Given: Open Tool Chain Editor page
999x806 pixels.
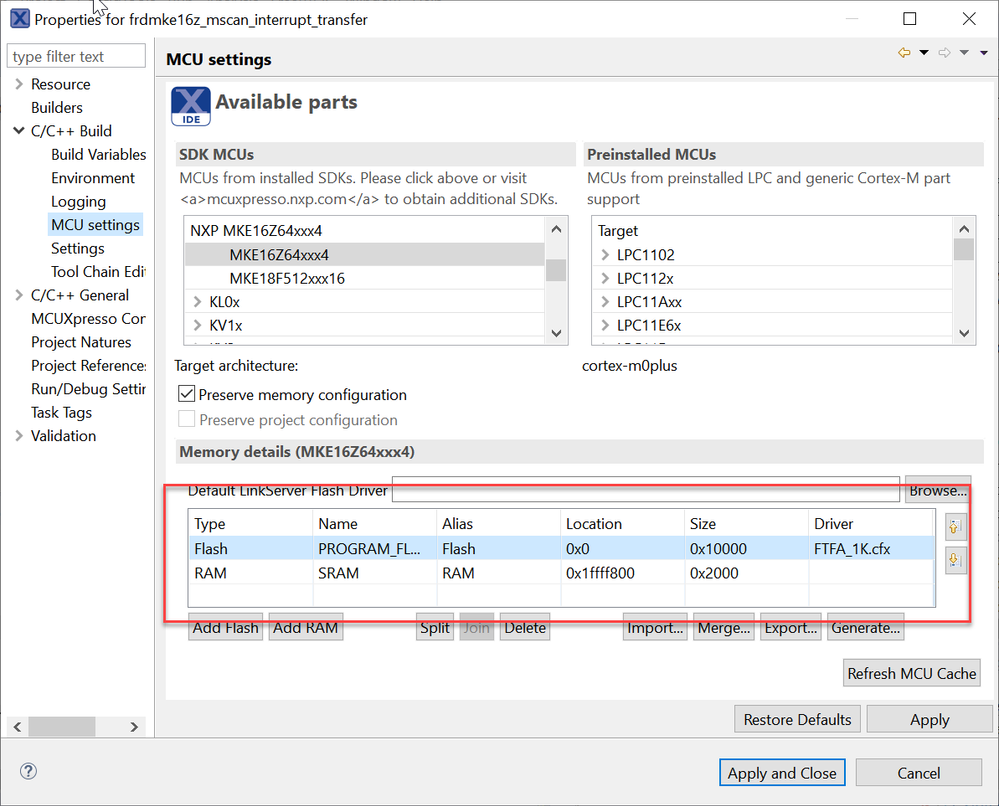Looking at the screenshot, I should tap(99, 272).
